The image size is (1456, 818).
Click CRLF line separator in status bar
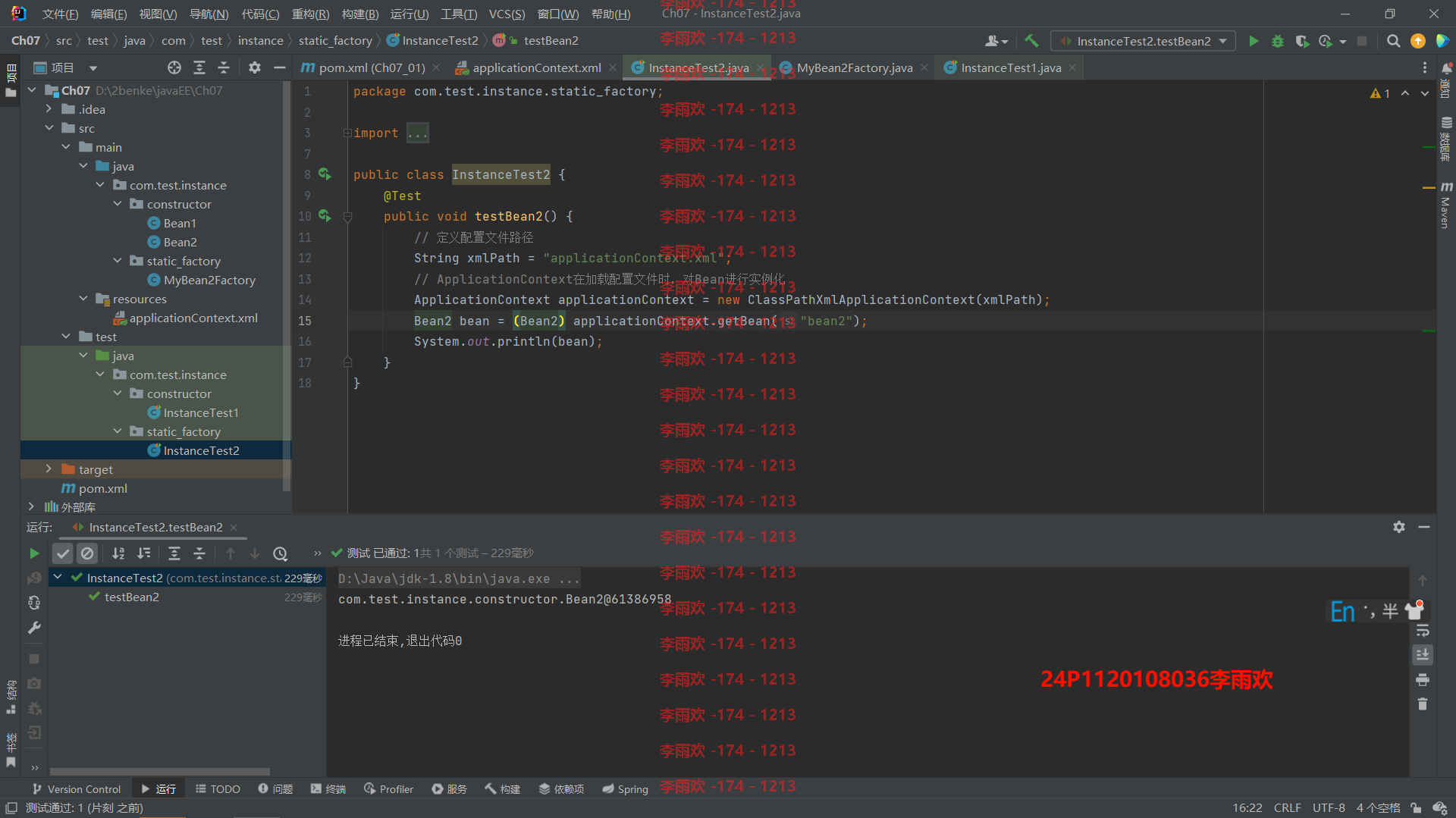[1287, 807]
